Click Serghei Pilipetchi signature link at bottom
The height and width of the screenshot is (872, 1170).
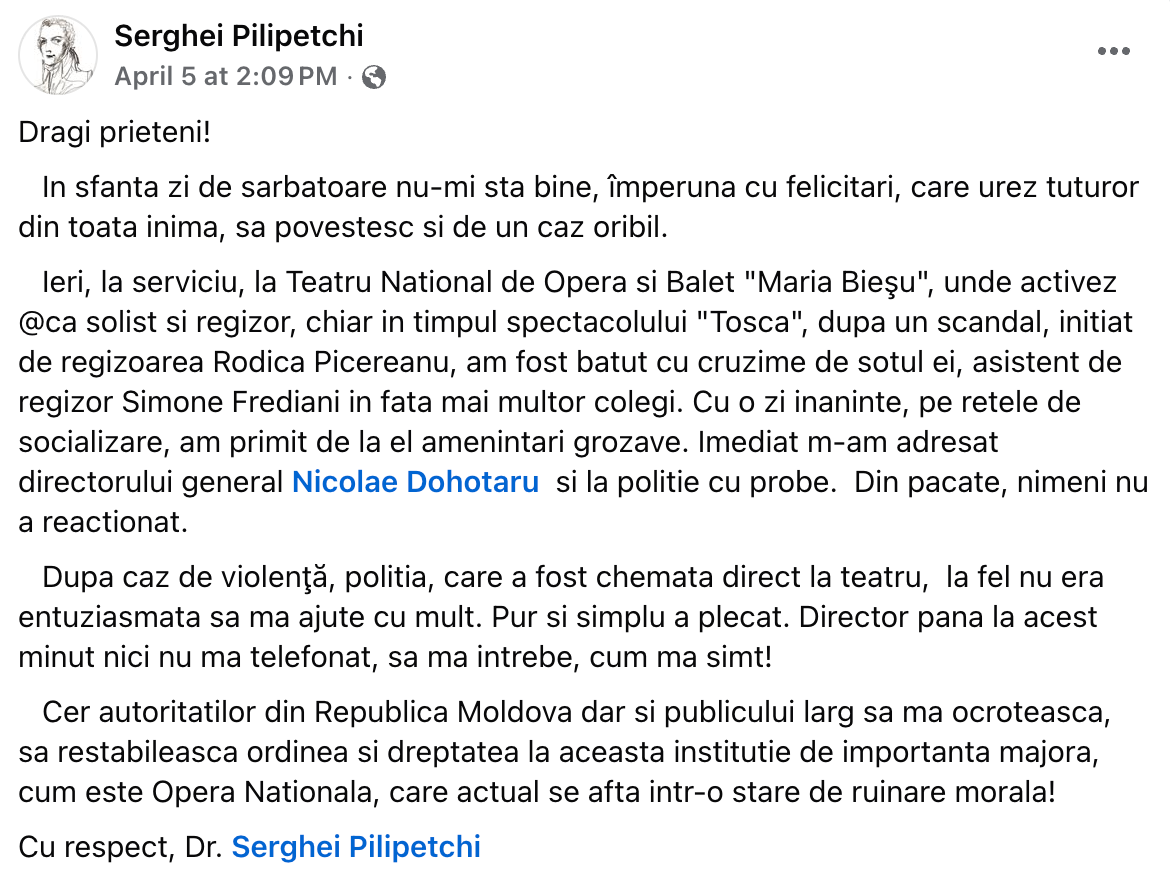356,847
